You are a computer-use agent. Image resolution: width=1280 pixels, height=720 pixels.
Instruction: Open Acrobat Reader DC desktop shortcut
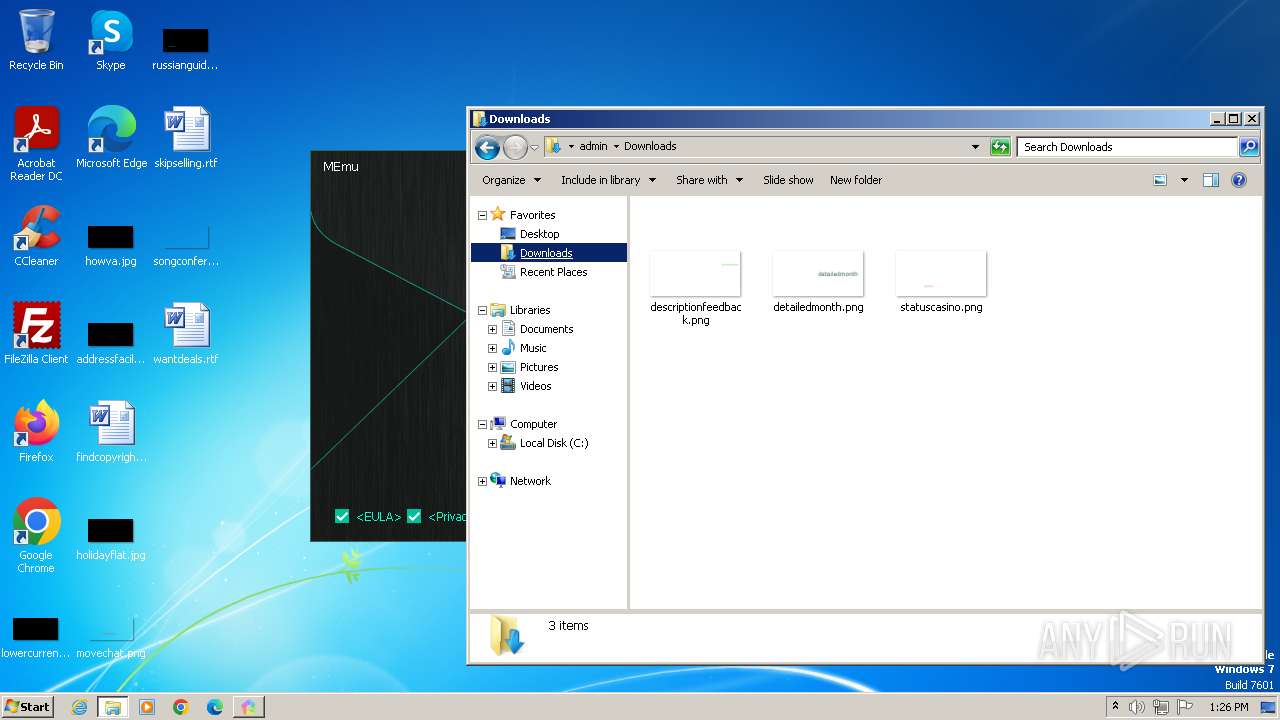(36, 144)
